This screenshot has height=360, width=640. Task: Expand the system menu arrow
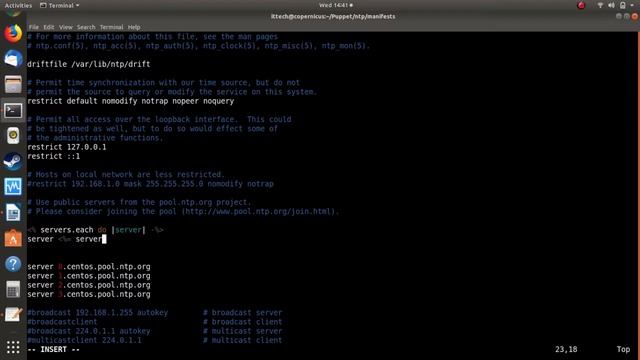[632, 5]
